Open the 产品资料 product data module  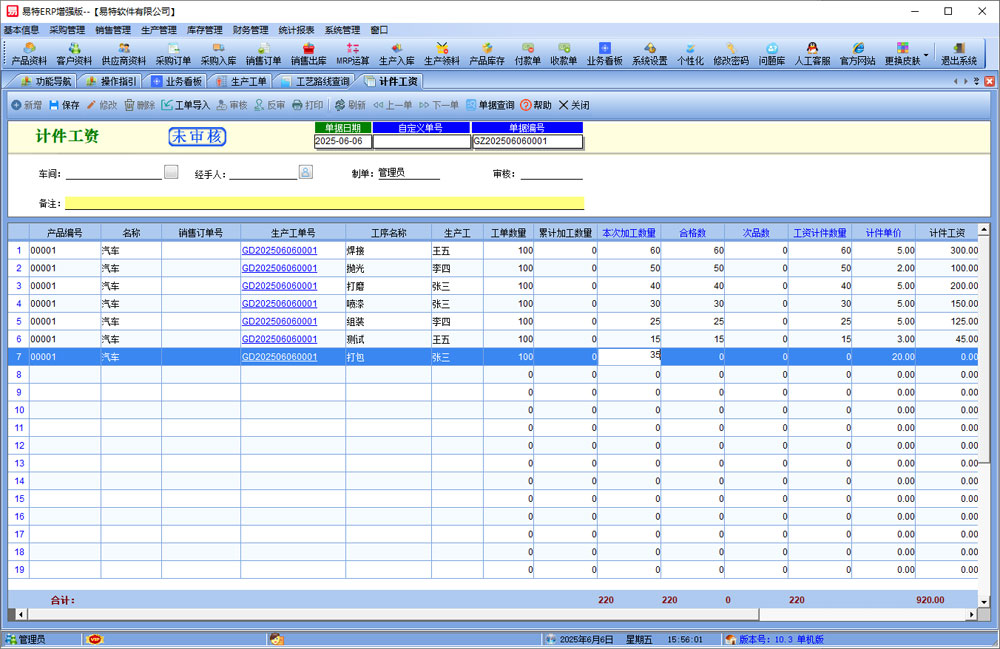point(30,53)
